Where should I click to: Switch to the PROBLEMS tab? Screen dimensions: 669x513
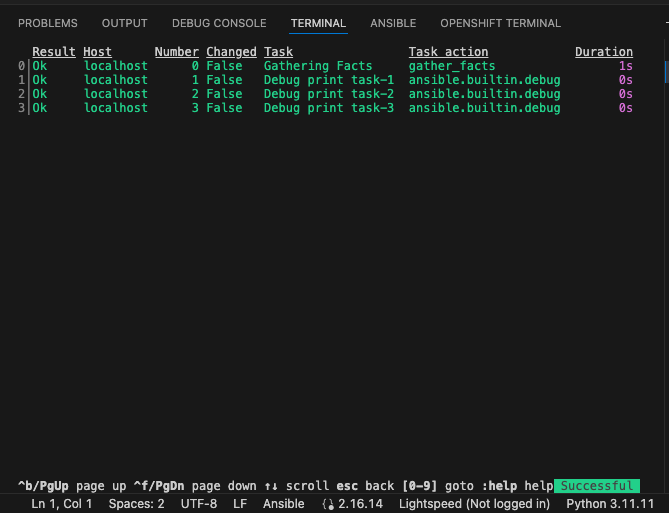pyautogui.click(x=48, y=23)
